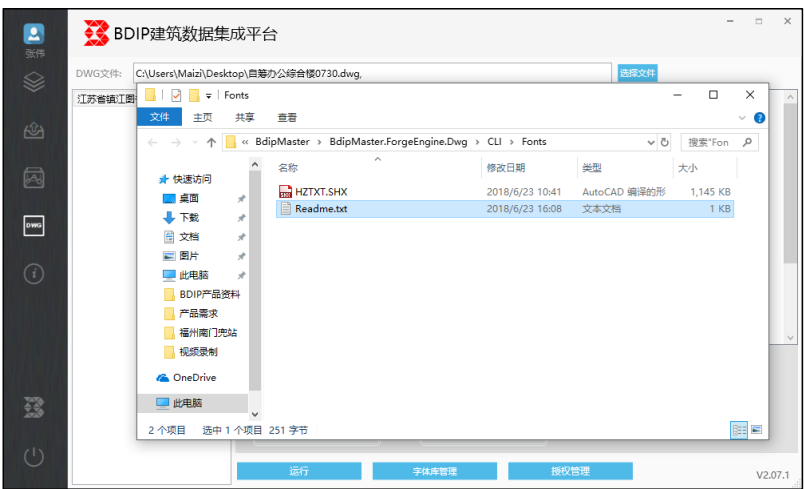Click the folder icon in Explorer title bar
This screenshot has height=489, width=804.
tap(150, 95)
